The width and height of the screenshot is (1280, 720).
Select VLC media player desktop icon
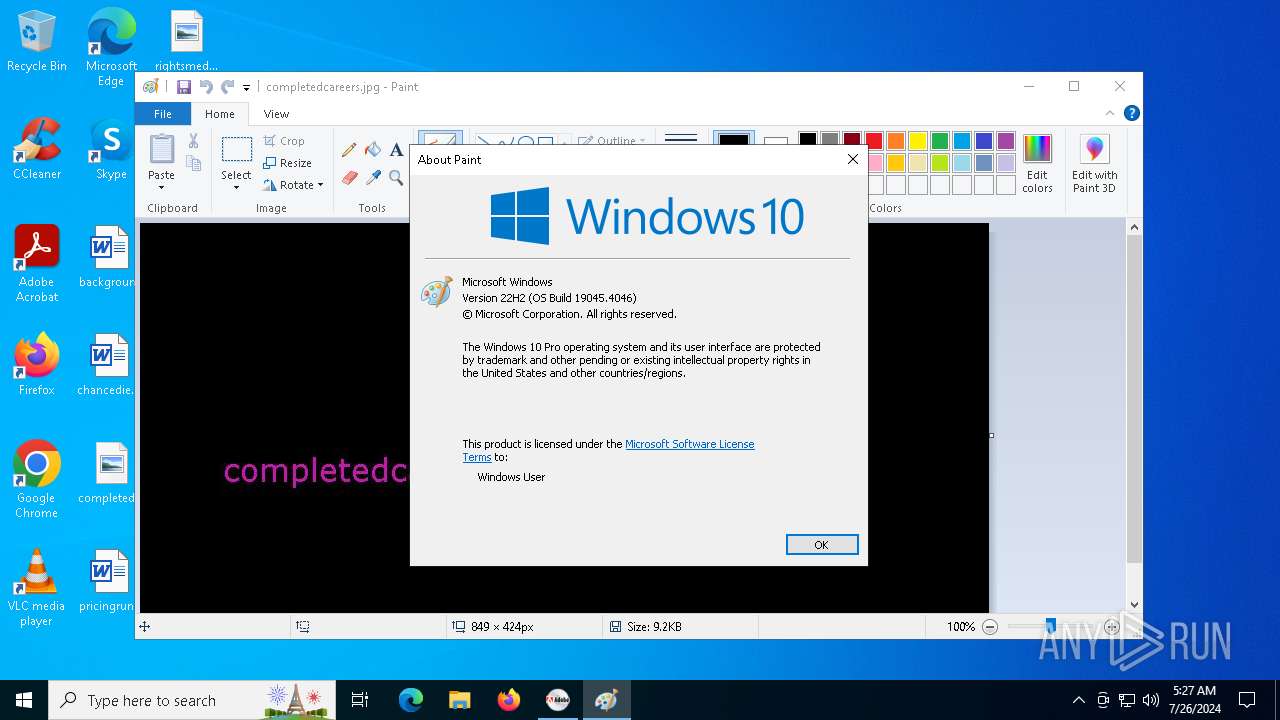pos(36,588)
